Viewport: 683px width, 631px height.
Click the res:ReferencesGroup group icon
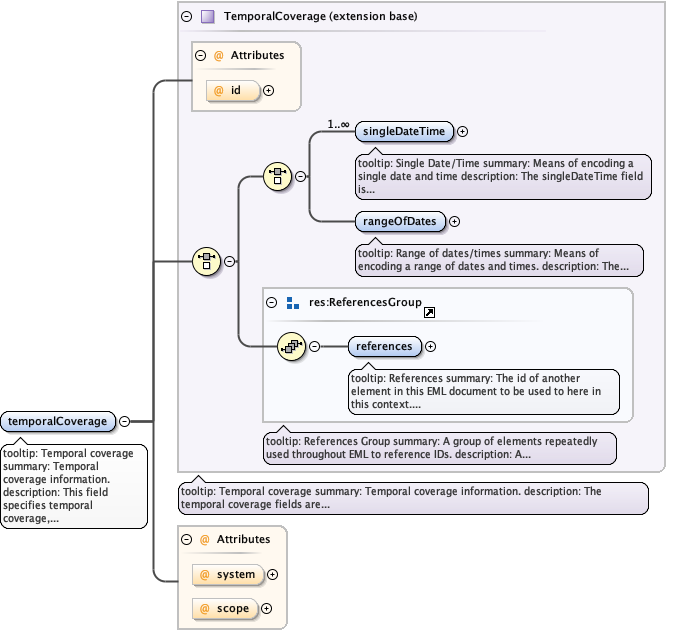coord(293,302)
